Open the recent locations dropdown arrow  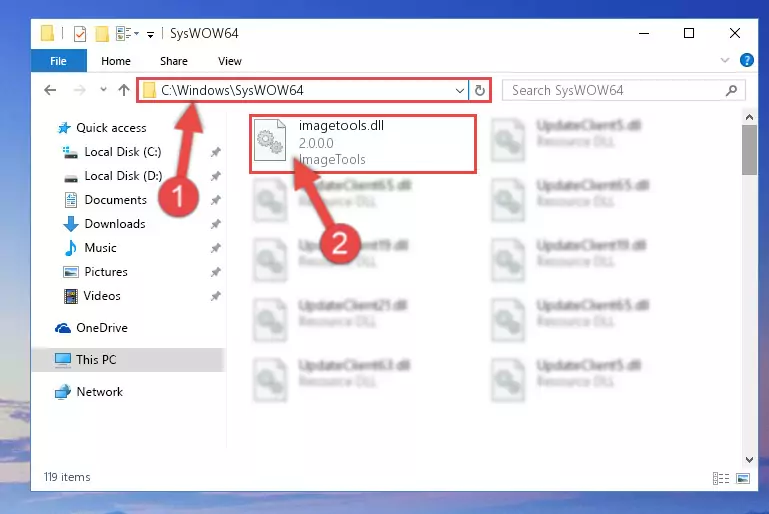tap(103, 90)
